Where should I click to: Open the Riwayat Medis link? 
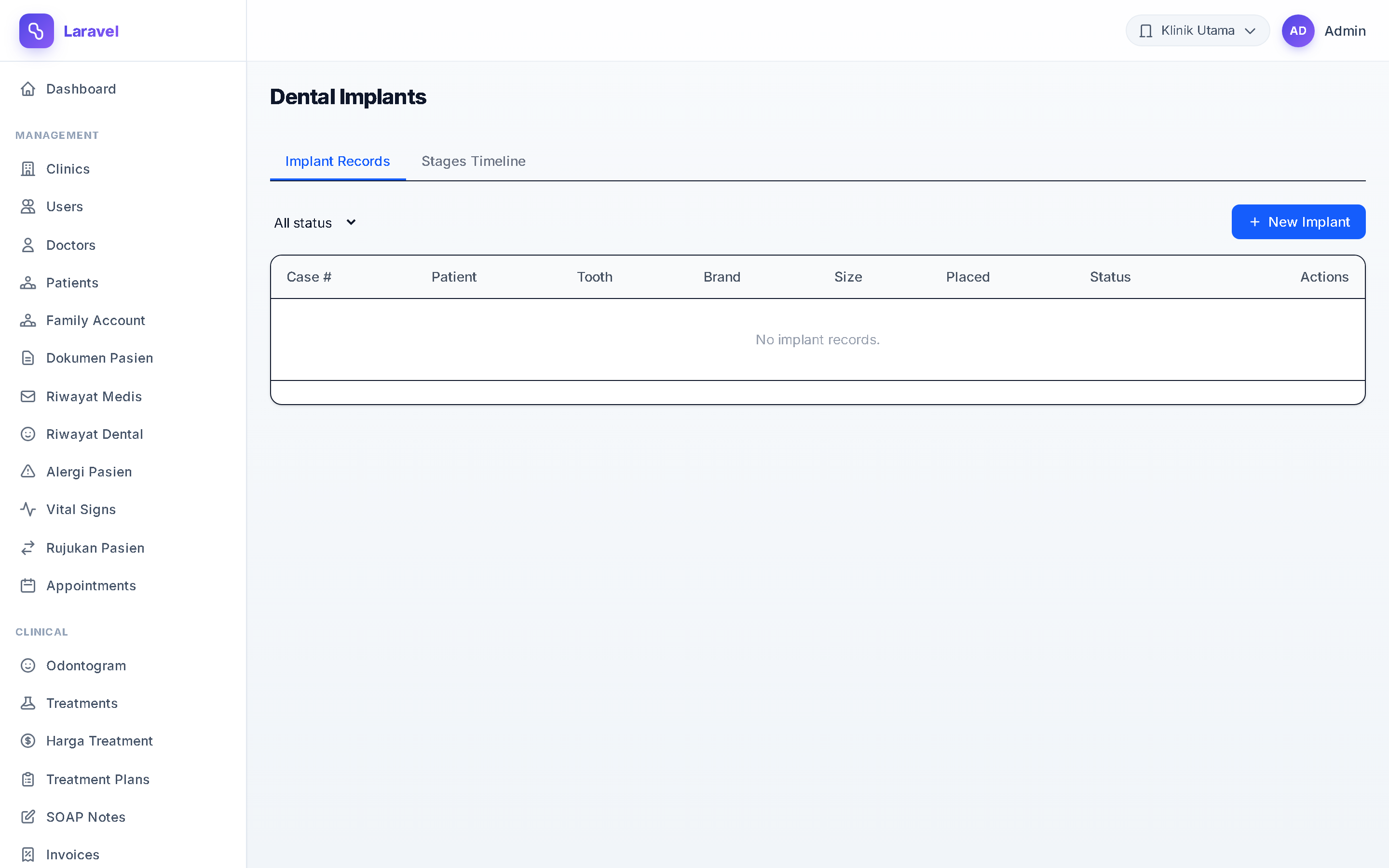pos(123,397)
